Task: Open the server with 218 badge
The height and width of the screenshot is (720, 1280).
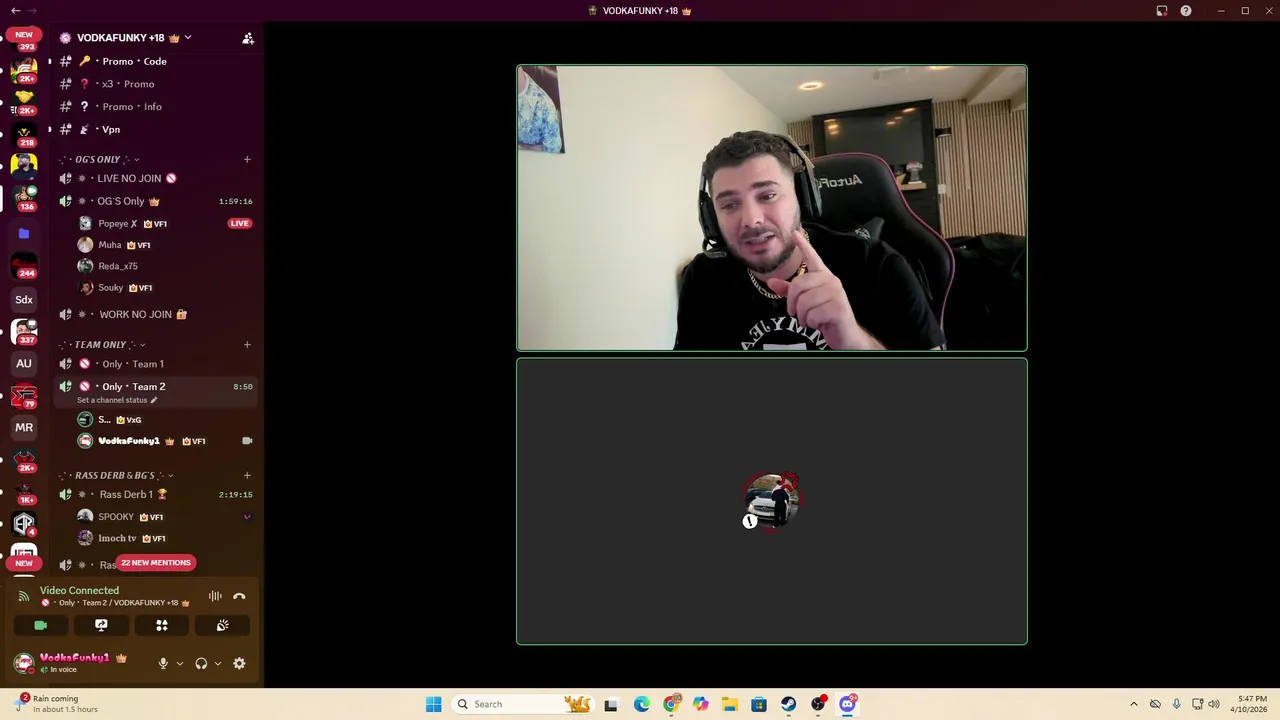Action: (x=24, y=132)
